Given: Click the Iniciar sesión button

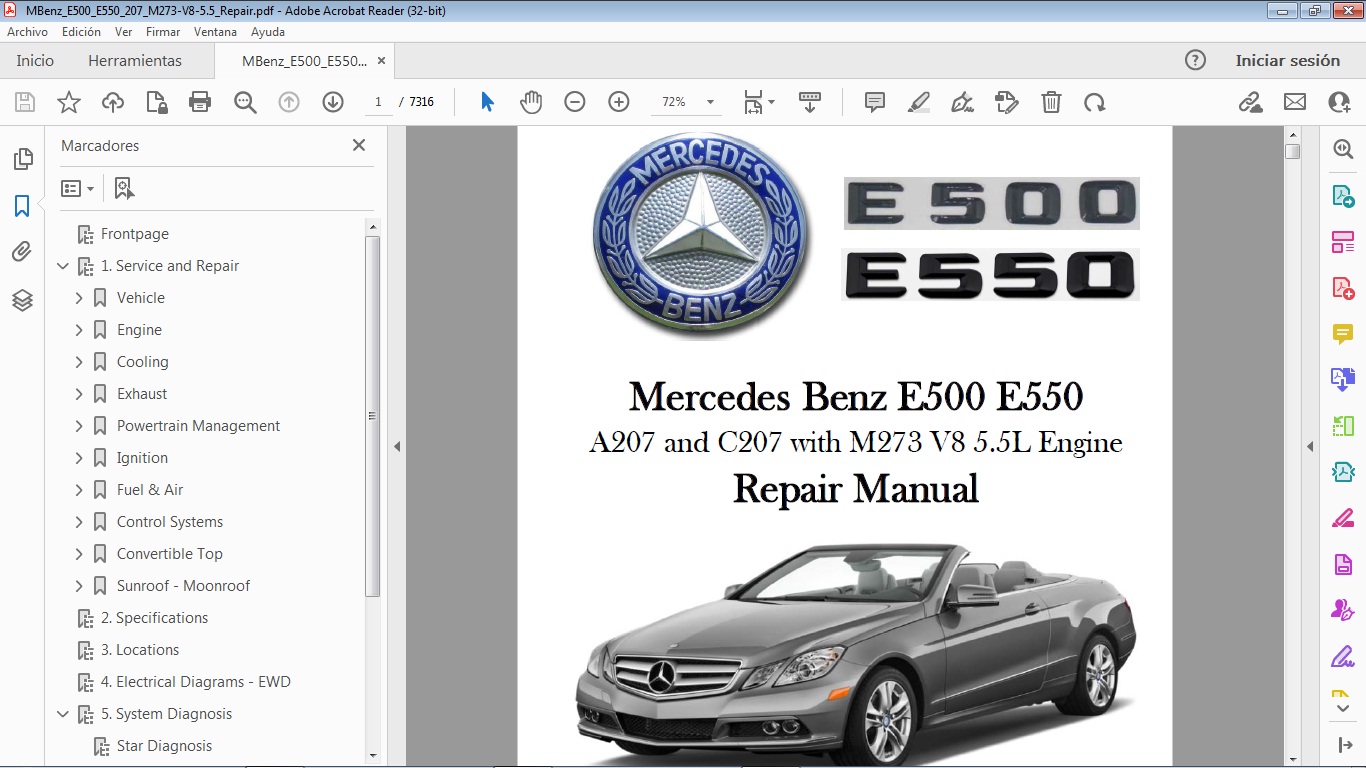Looking at the screenshot, I should (1289, 60).
